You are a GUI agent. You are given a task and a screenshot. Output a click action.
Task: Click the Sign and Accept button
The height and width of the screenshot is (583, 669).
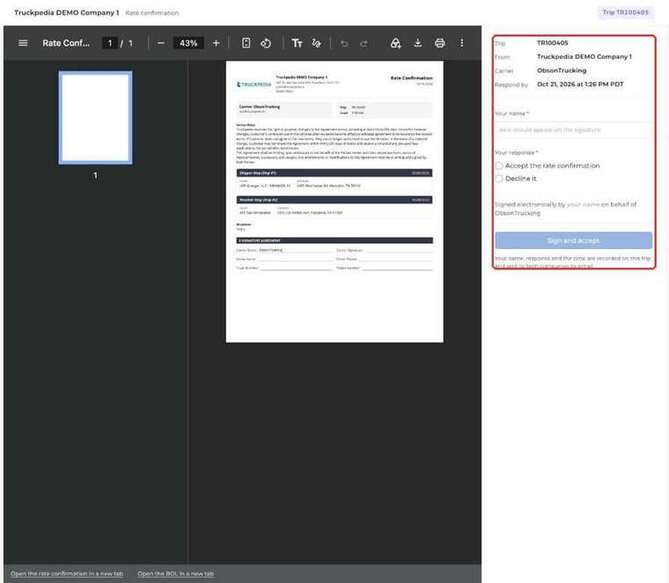[x=573, y=241]
